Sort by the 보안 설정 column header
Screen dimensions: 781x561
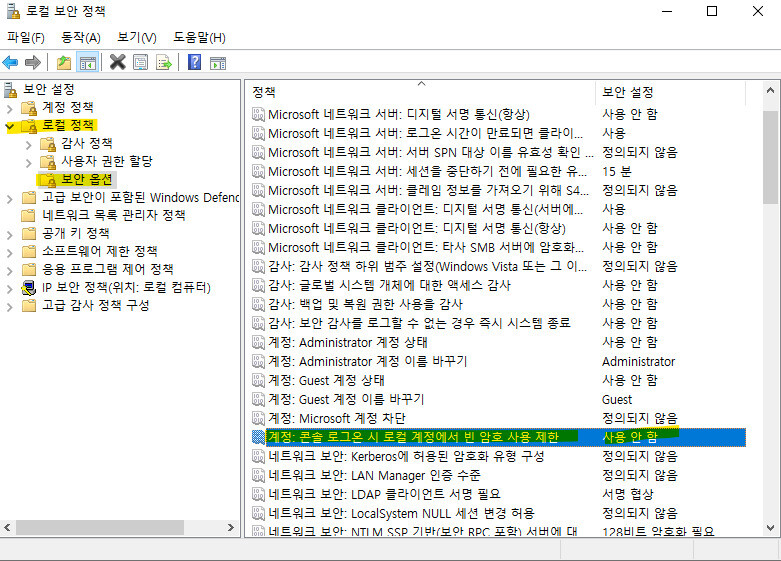coord(670,92)
